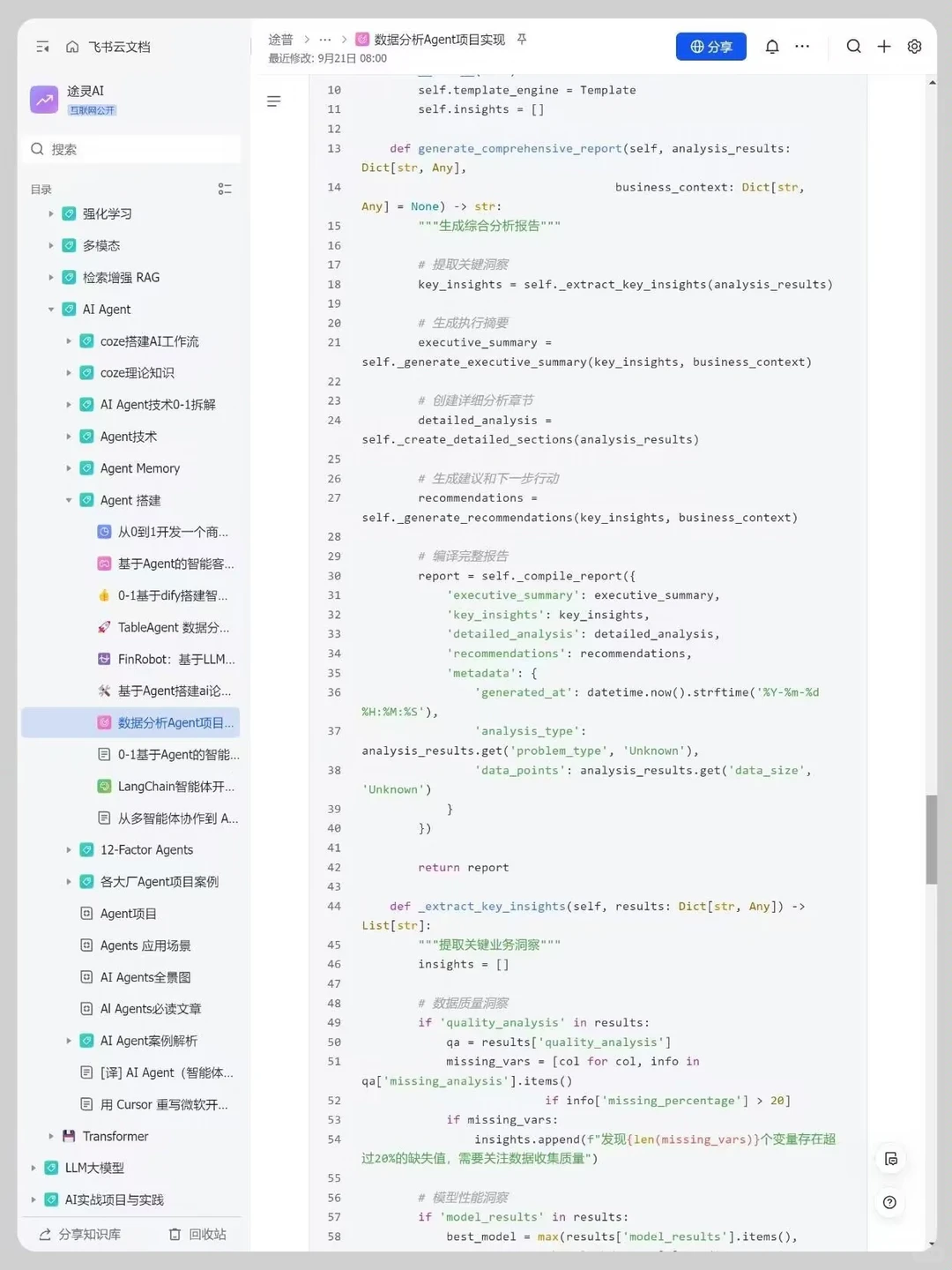
Task: Open the AI实战项目与实践 entry
Action: point(115,1199)
